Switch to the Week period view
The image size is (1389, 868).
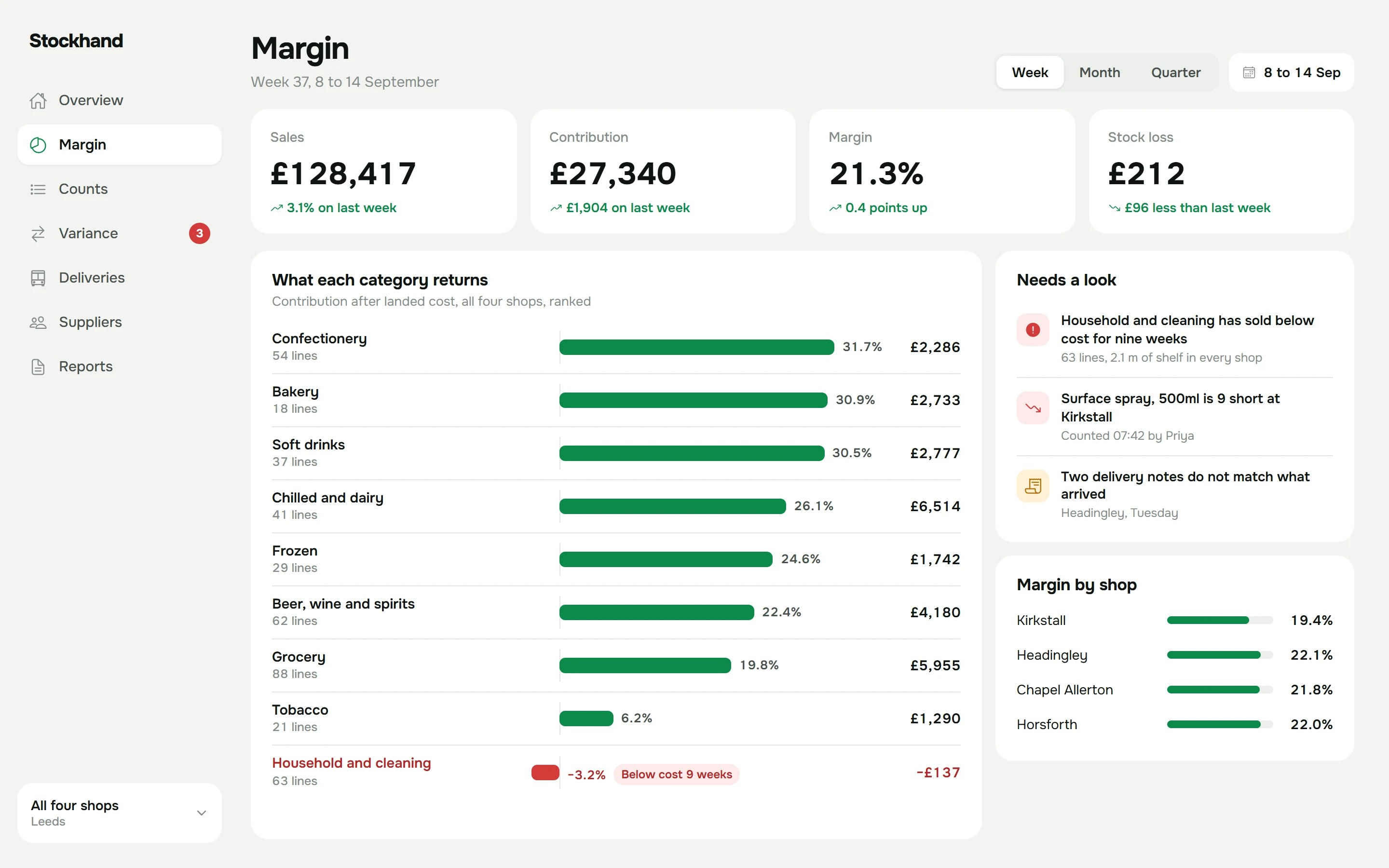click(1030, 72)
